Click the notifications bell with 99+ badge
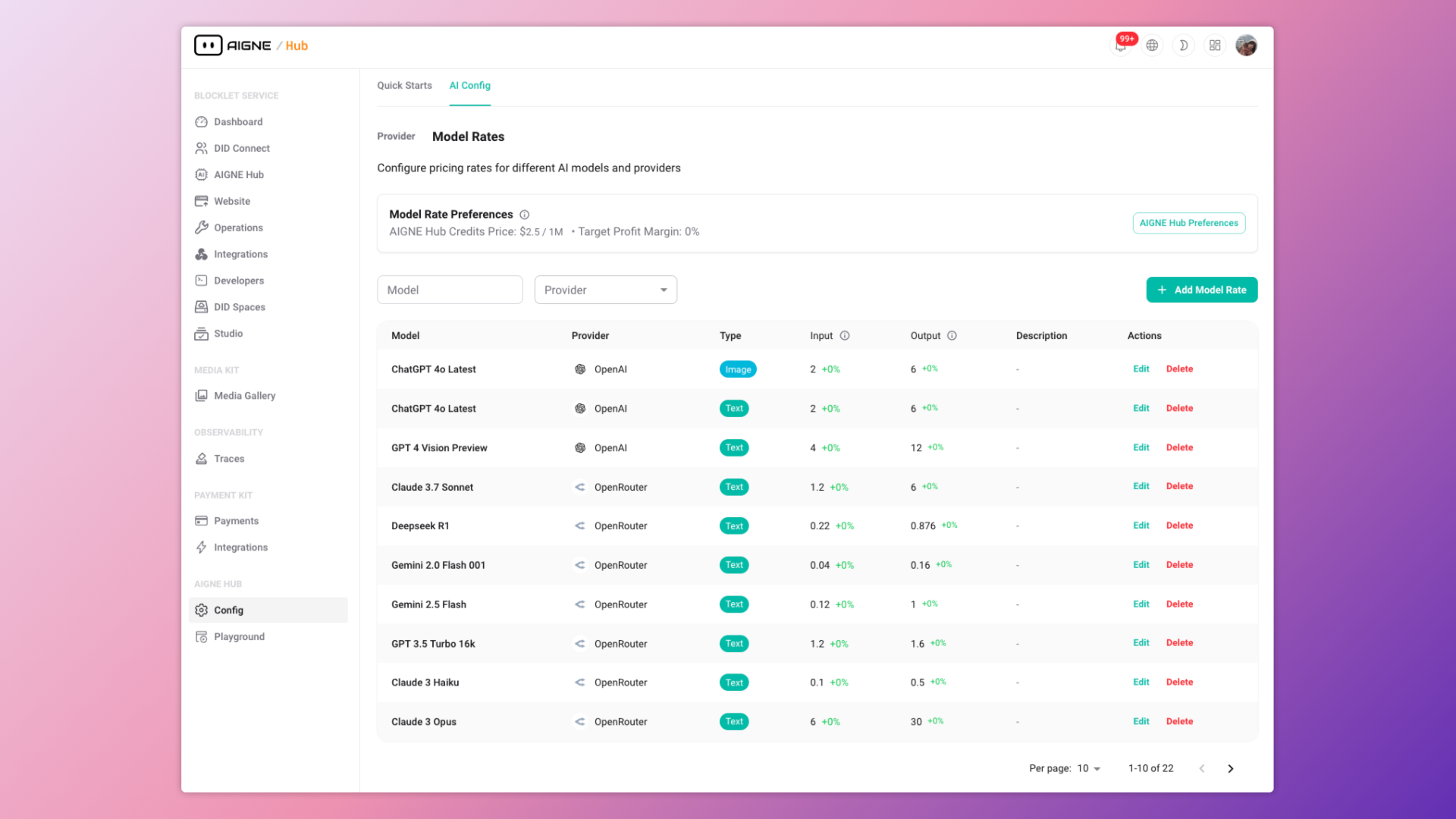 coord(1121,45)
